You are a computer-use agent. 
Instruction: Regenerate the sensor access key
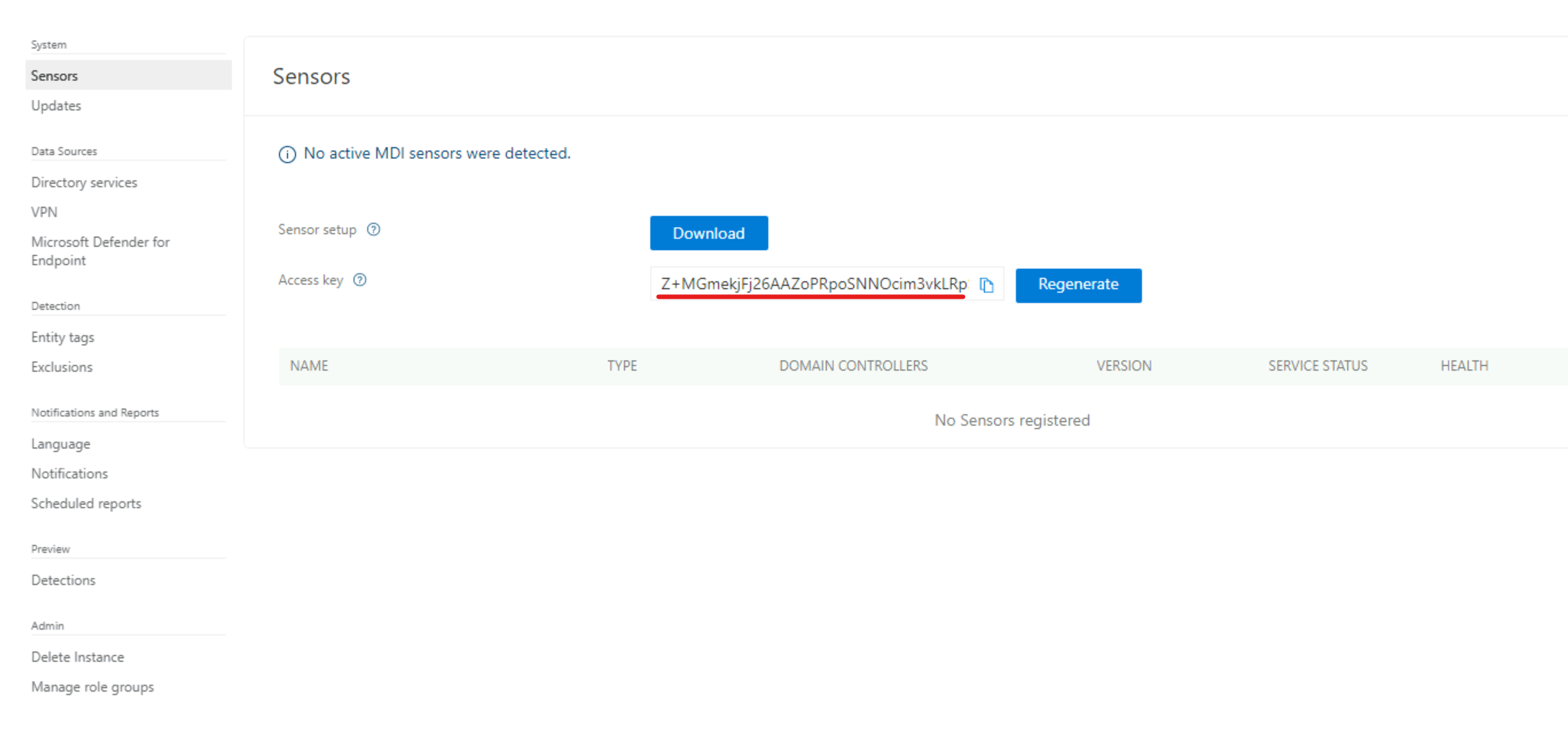pyautogui.click(x=1078, y=285)
